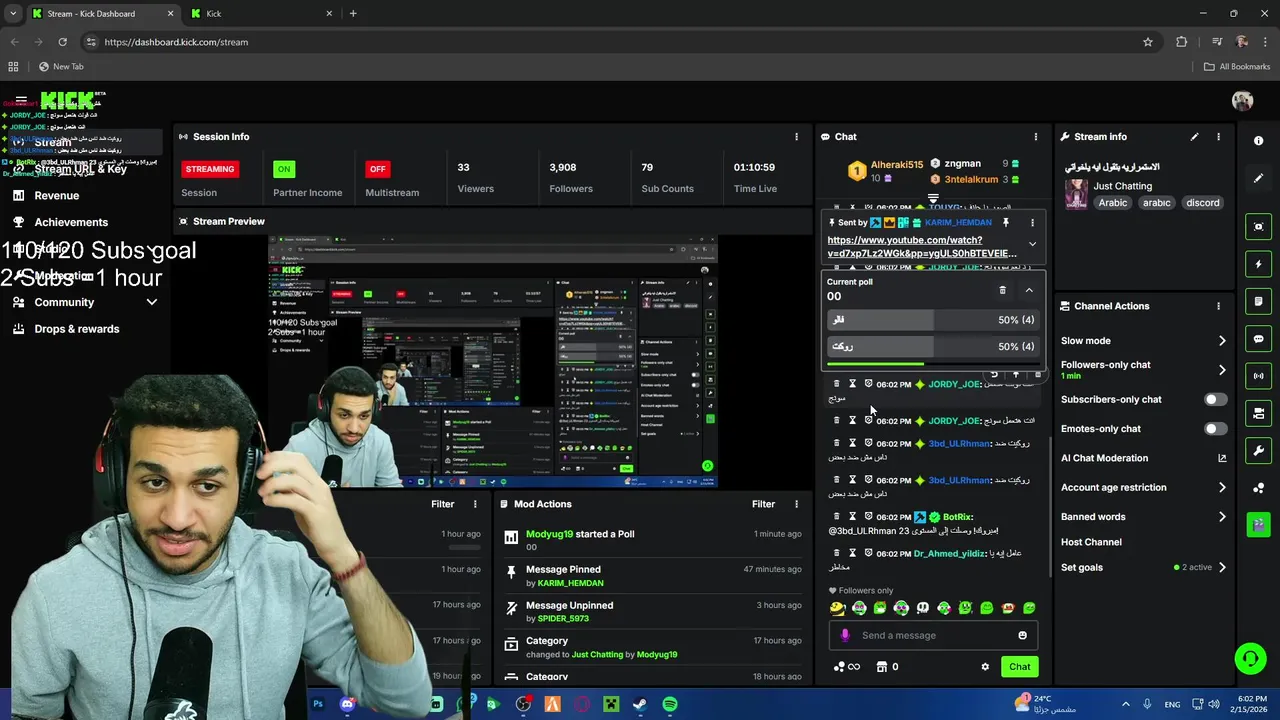Screen dimensions: 1280x720
Task: Open Achievements in the sidebar
Action: (x=71, y=222)
